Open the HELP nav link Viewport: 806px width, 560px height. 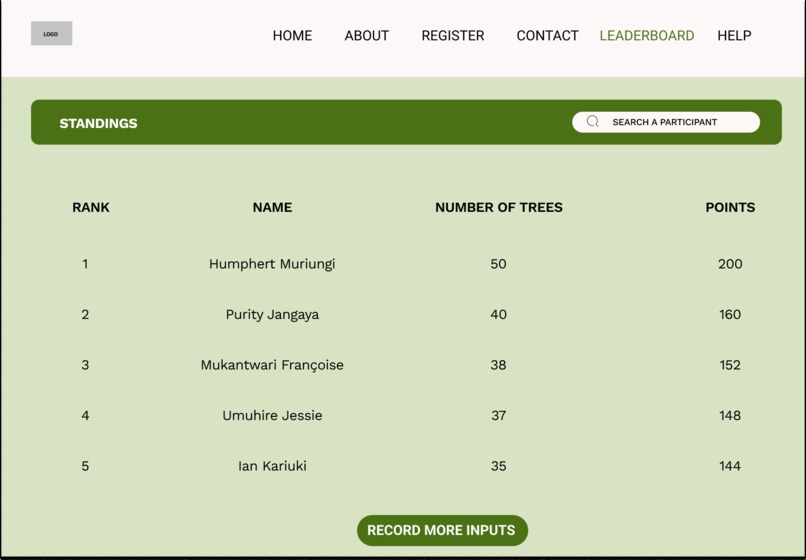(734, 35)
